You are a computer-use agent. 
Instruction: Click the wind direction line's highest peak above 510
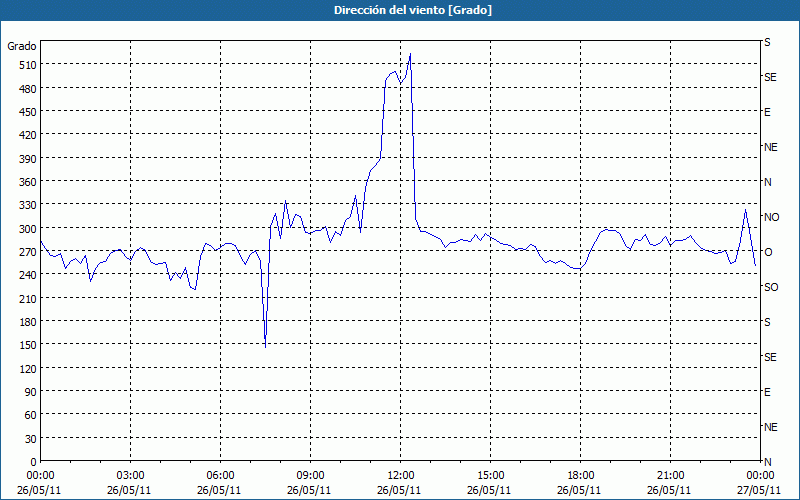410,54
